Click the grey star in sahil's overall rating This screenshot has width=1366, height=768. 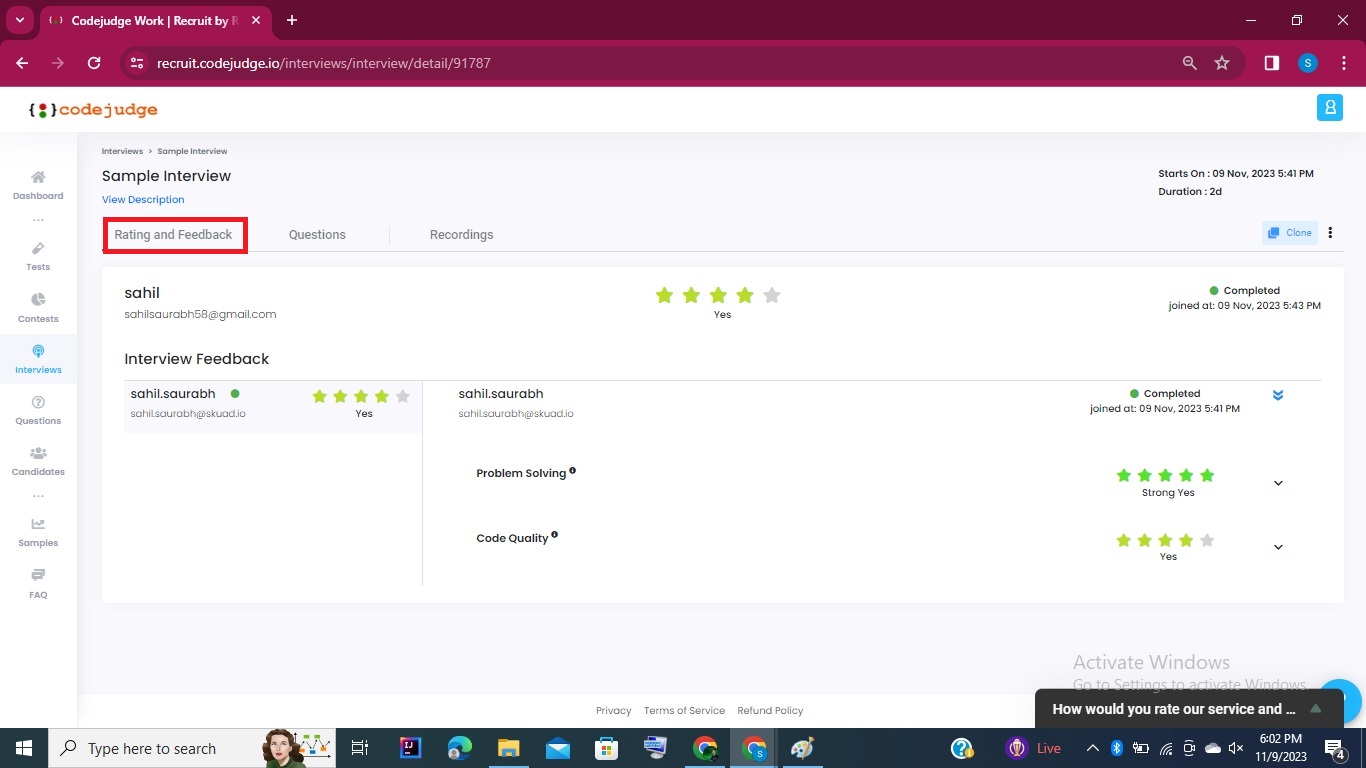[771, 295]
